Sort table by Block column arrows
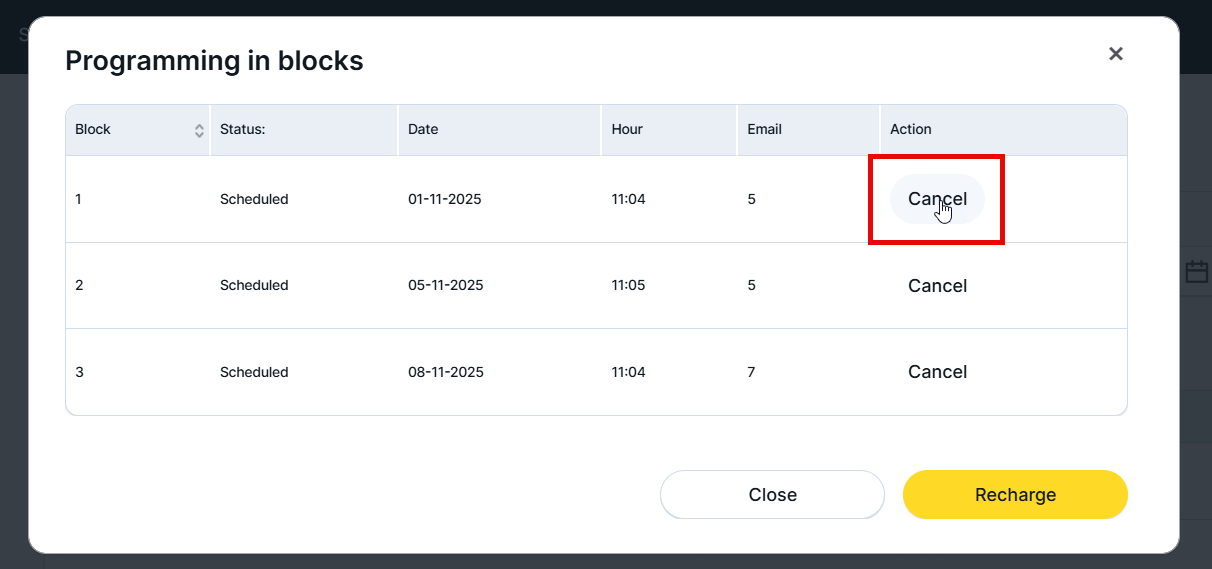The height and width of the screenshot is (569, 1212). pos(199,130)
